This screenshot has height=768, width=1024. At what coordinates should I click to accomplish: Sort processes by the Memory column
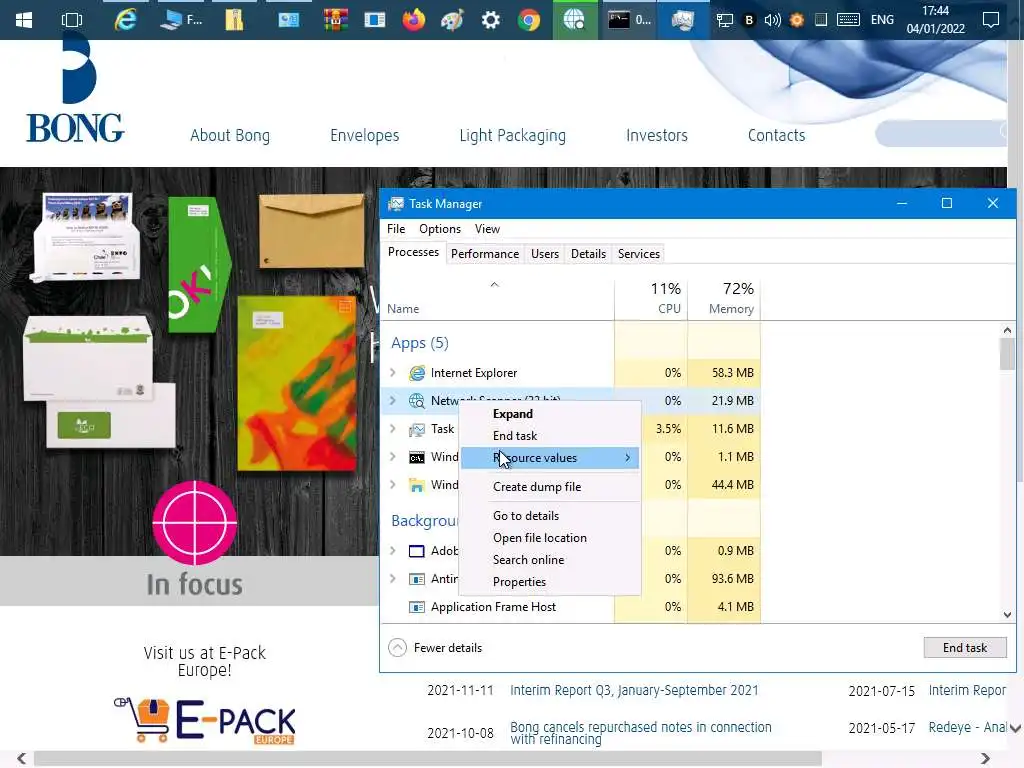click(x=724, y=298)
